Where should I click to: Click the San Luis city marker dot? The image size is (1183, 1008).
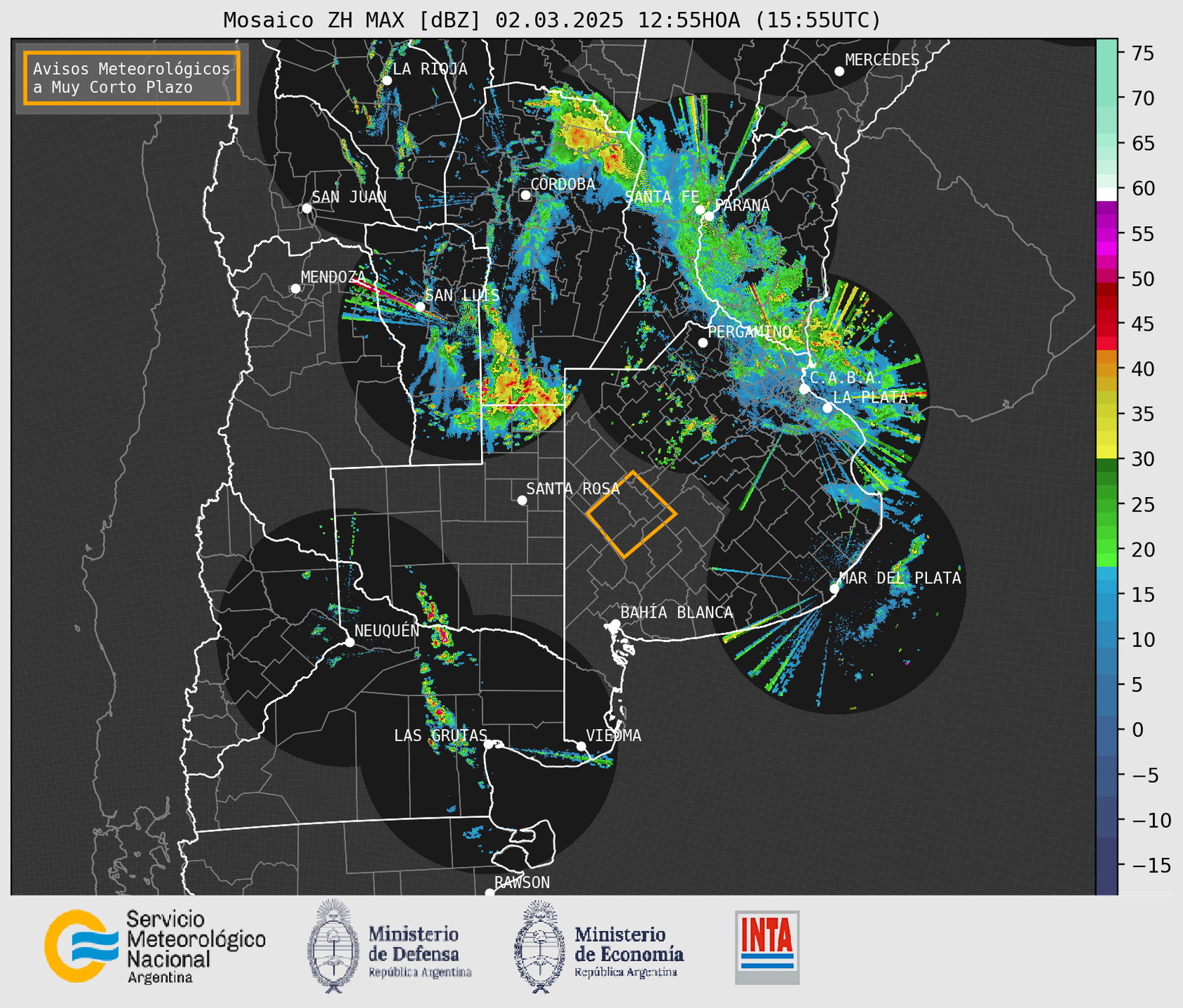pyautogui.click(x=419, y=306)
